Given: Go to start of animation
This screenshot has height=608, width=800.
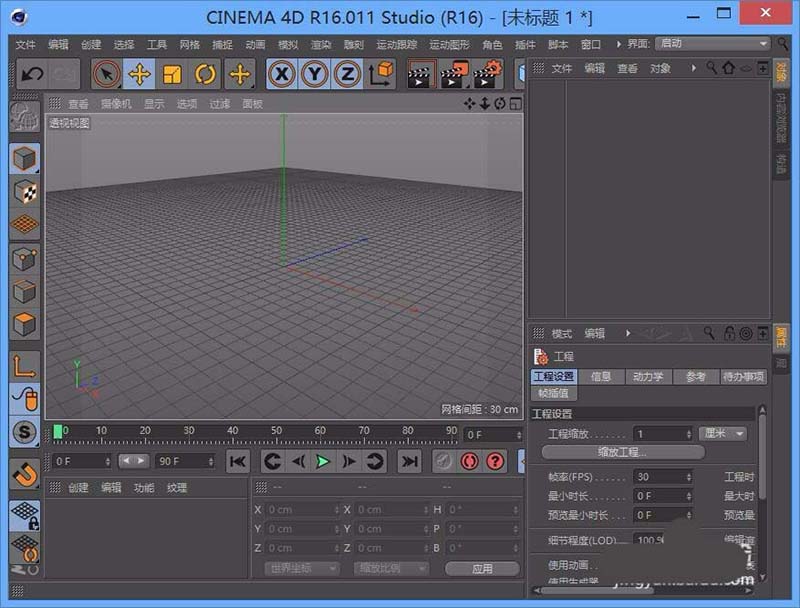Looking at the screenshot, I should coord(237,462).
